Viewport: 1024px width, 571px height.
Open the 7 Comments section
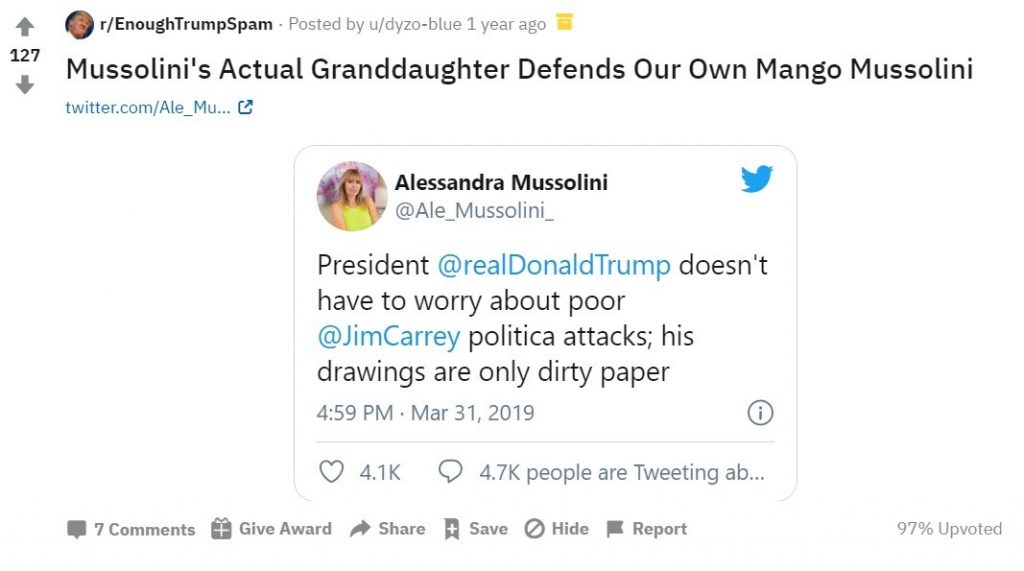tap(131, 529)
